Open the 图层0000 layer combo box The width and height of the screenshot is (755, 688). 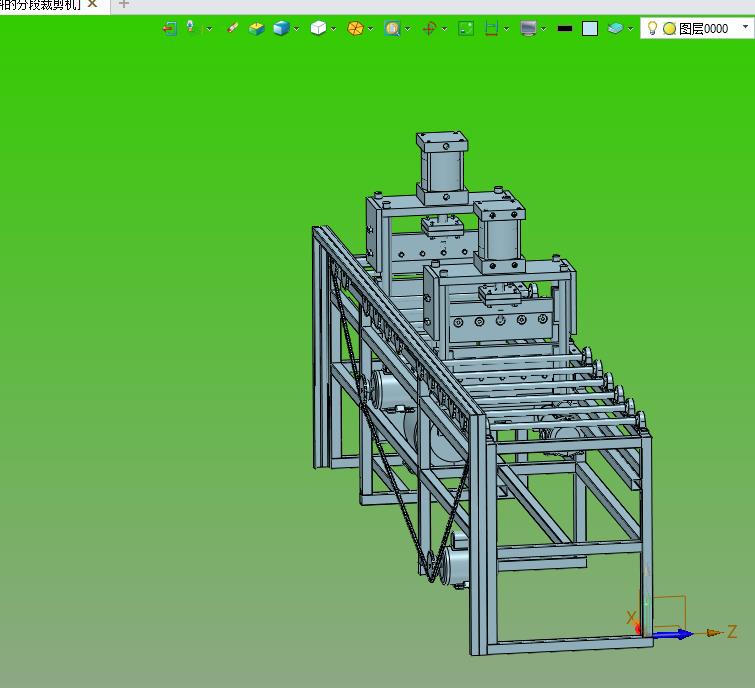click(x=697, y=28)
